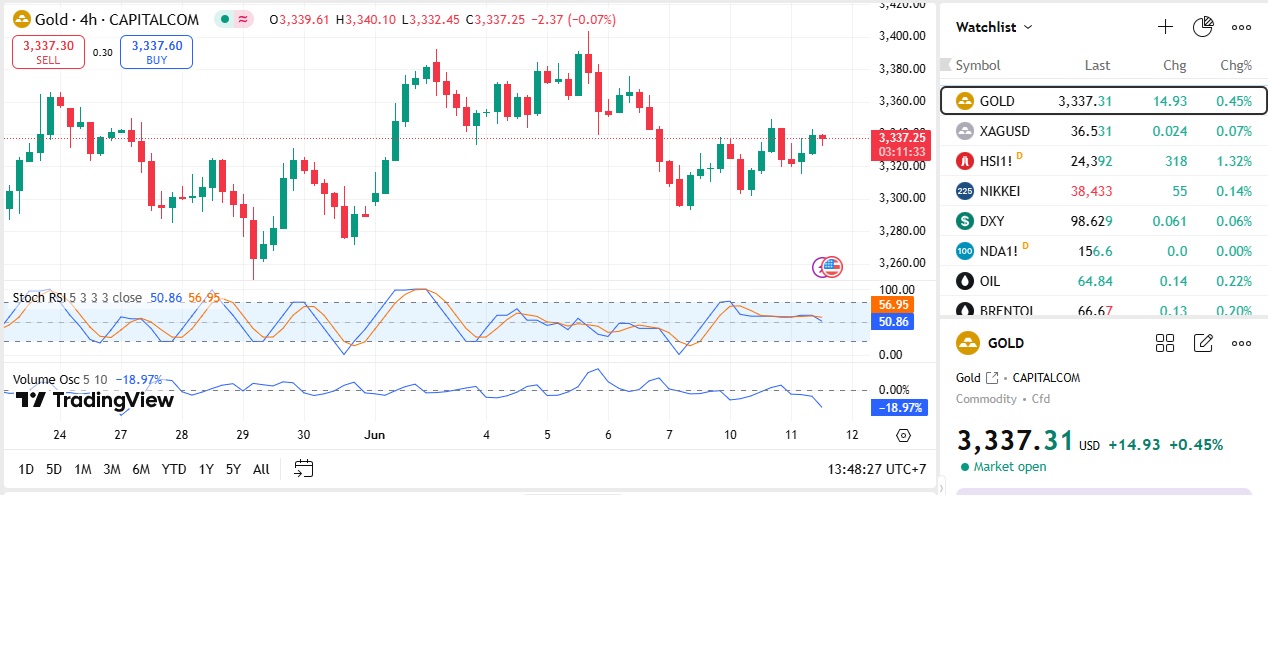Open the Watchlist three-dots more menu
This screenshot has height=648, width=1268.
point(1241,27)
